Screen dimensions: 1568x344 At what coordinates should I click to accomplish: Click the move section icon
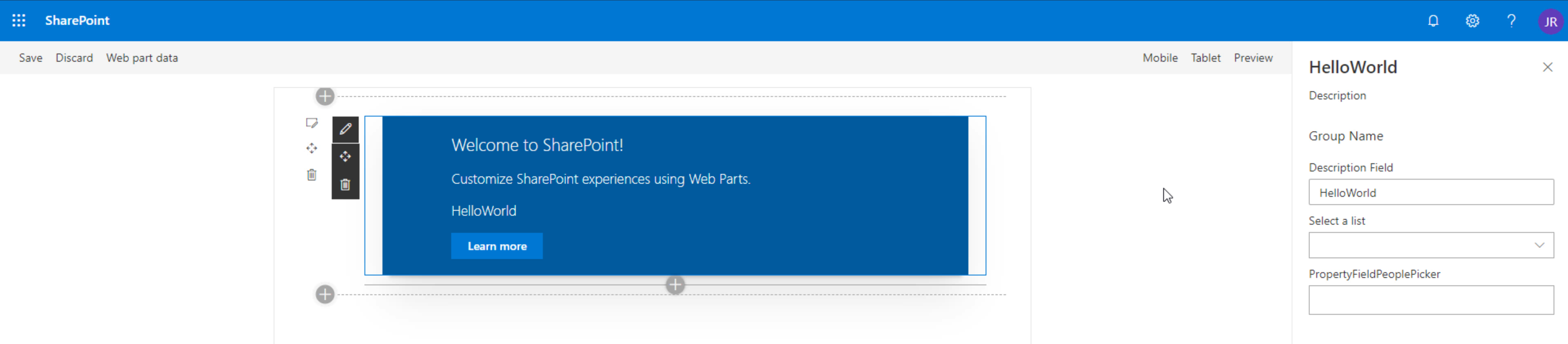312,149
